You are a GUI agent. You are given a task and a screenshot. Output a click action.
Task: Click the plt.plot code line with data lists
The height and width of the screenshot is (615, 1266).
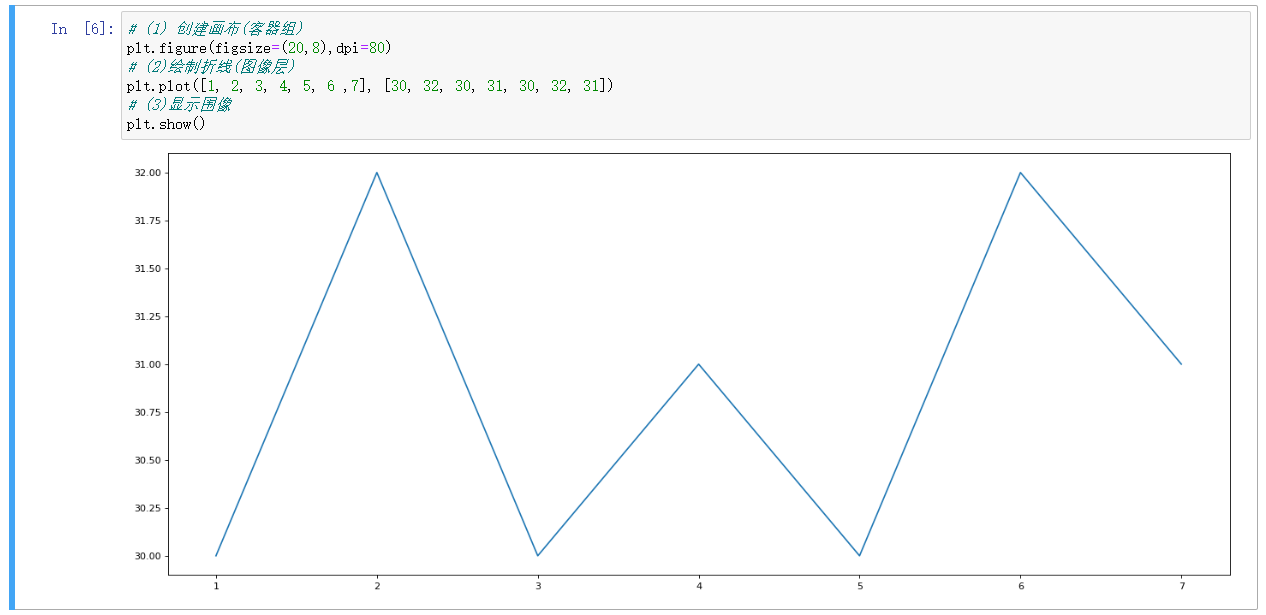click(x=369, y=86)
